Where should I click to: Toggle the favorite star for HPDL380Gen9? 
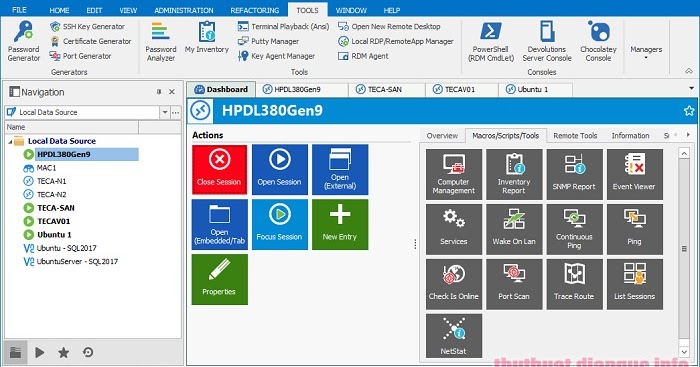[689, 111]
